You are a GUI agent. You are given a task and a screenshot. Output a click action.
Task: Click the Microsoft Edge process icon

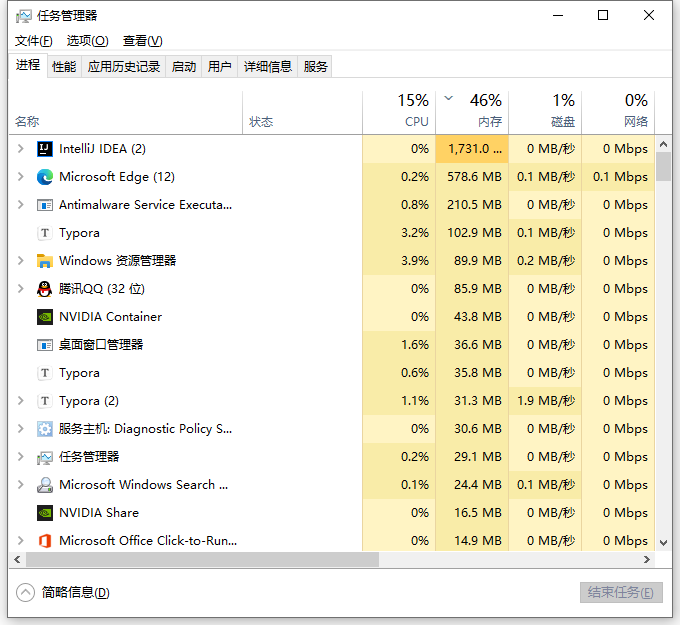45,177
